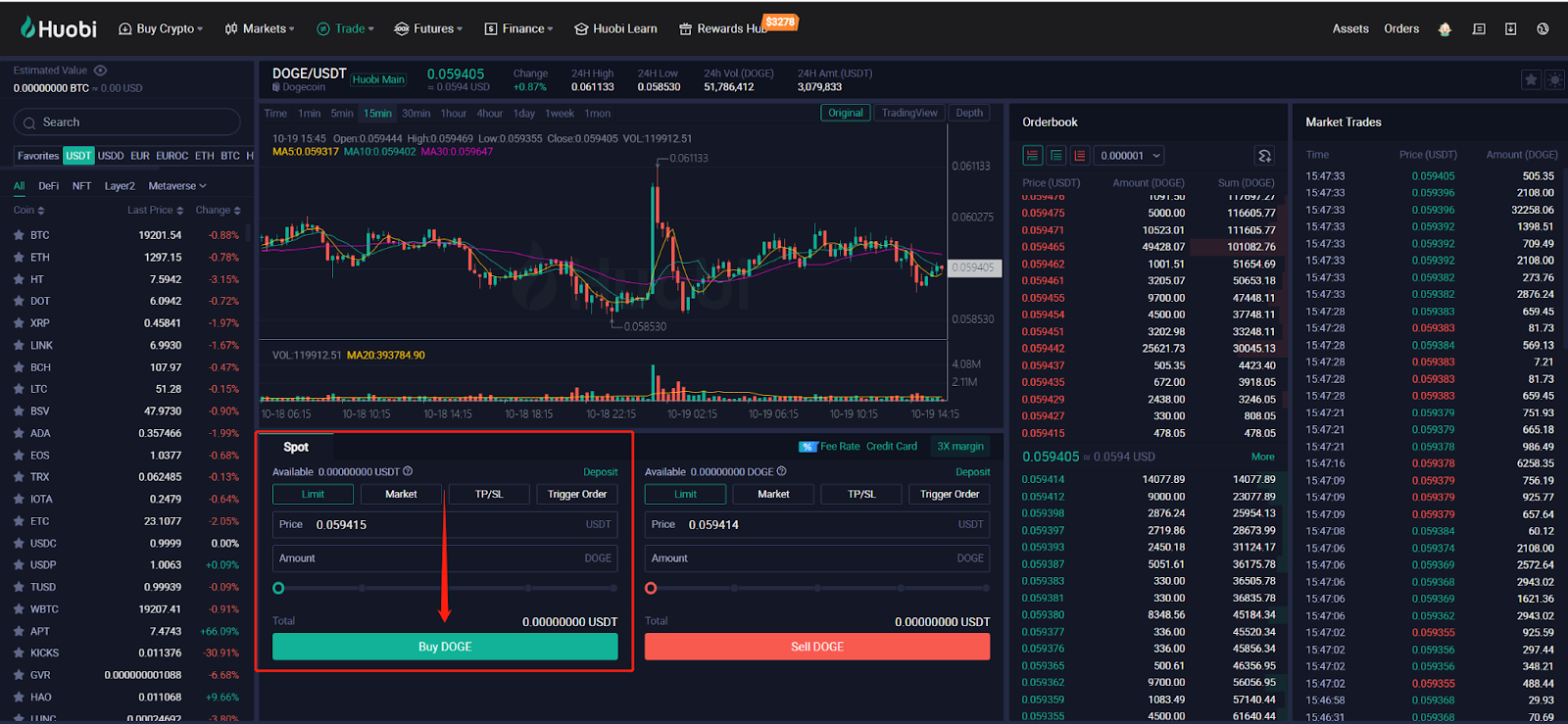Screen dimensions: 1568x724
Task: Click the red Sell DOGE button
Action: coord(817,647)
